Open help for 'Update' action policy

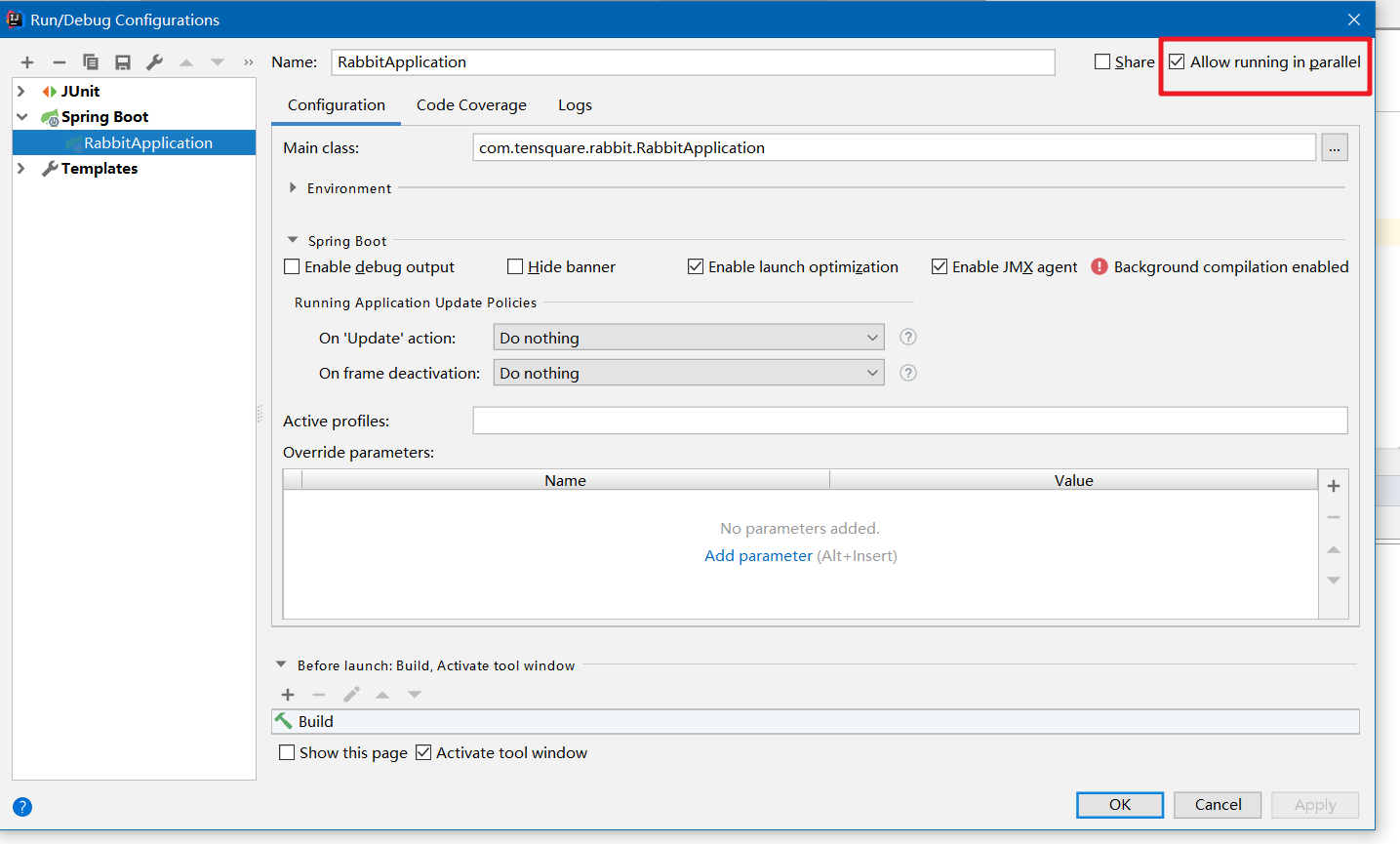coord(908,338)
